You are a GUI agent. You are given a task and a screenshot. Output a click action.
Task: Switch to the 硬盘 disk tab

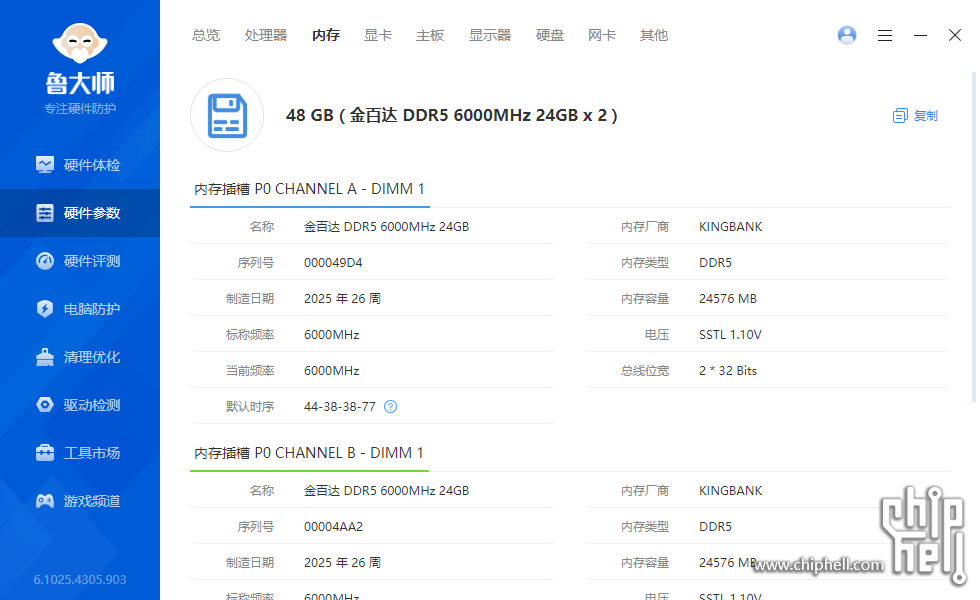[549, 35]
